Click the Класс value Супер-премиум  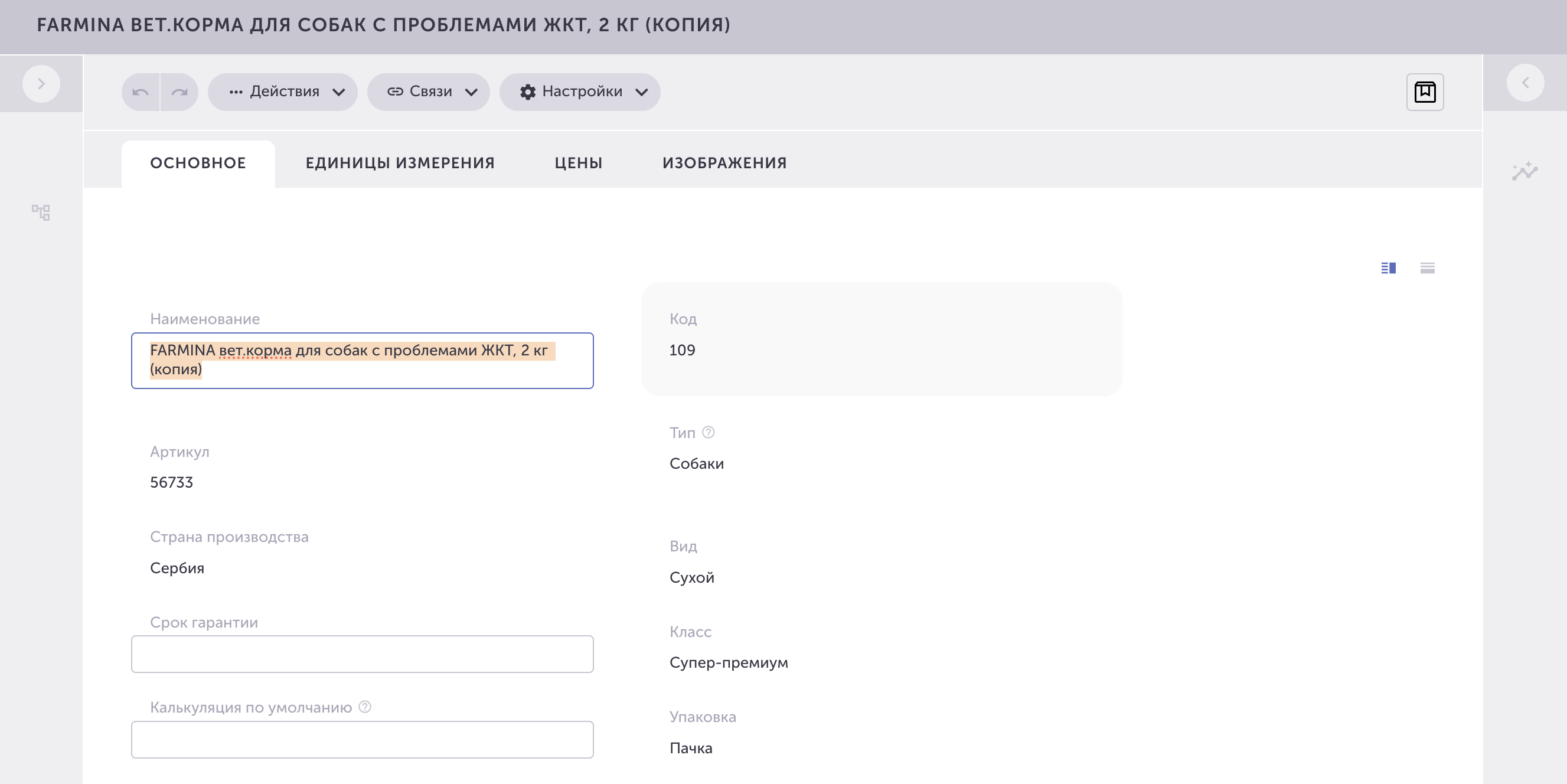729,662
